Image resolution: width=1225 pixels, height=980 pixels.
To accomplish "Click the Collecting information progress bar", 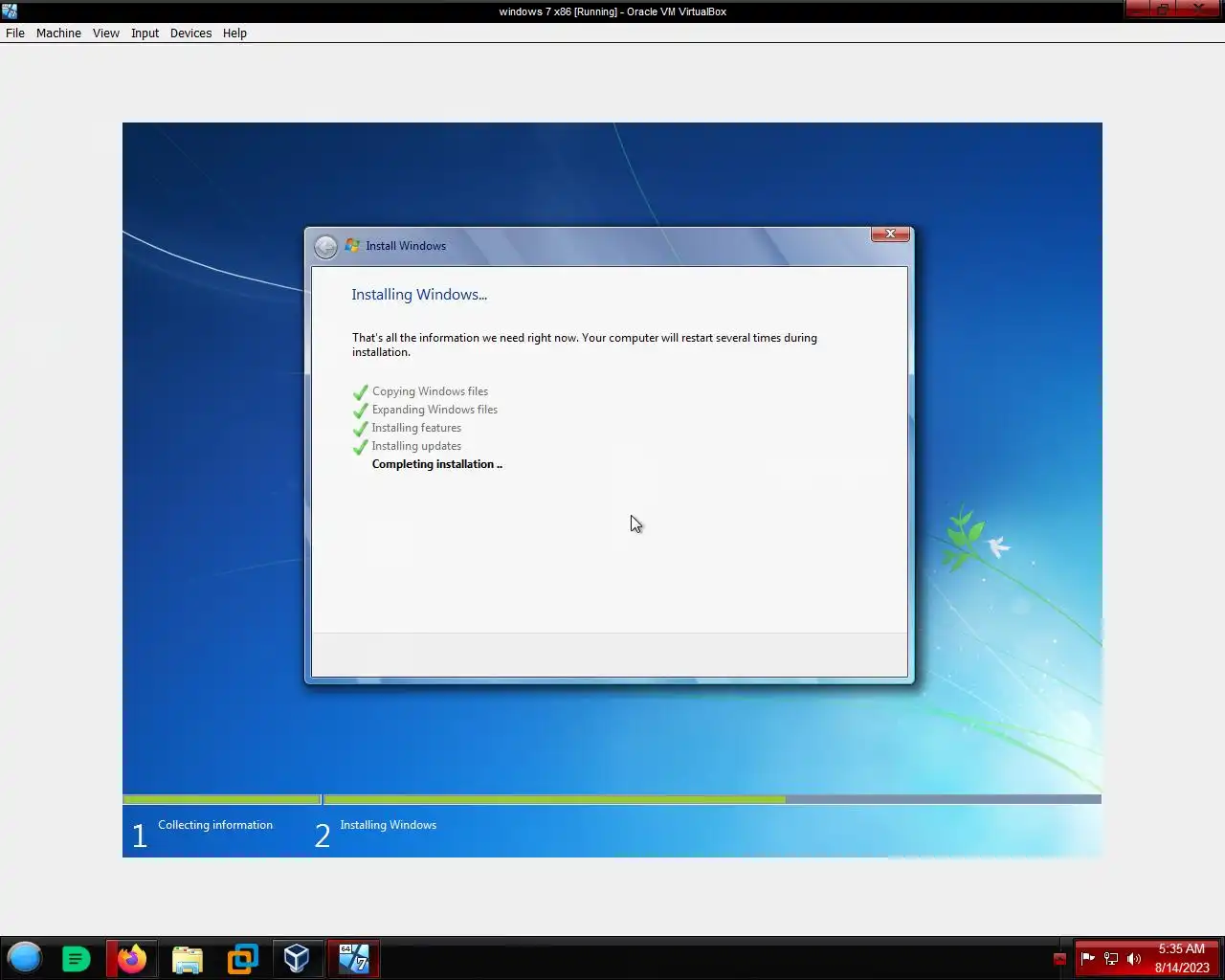I will point(221,799).
